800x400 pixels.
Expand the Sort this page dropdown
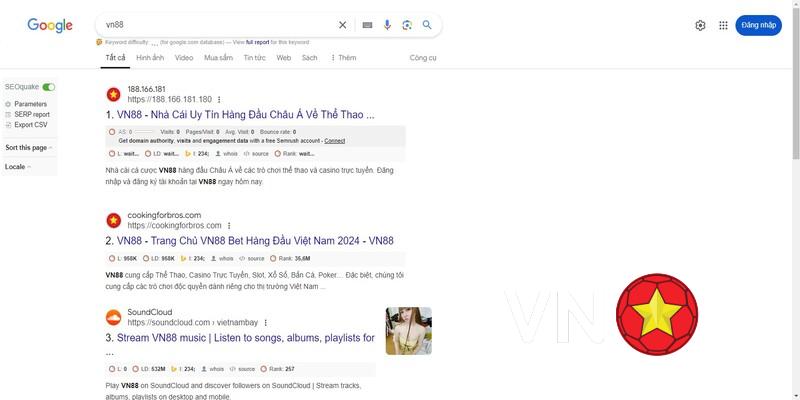[x=29, y=147]
